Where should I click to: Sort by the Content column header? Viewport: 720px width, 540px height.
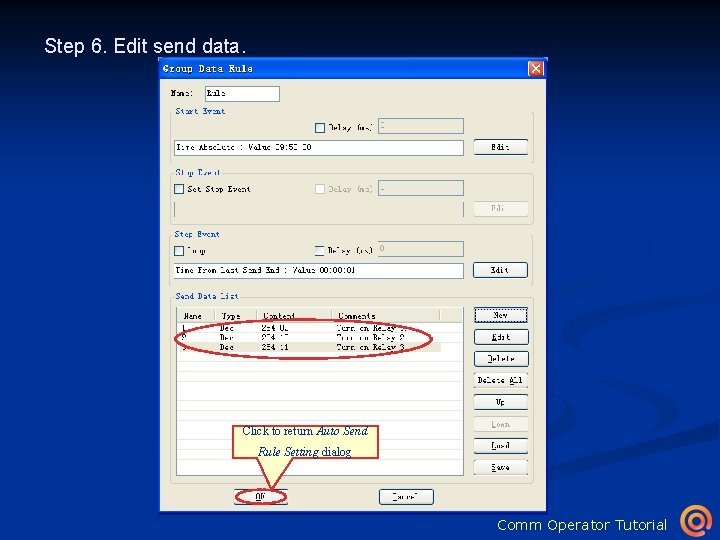[294, 316]
